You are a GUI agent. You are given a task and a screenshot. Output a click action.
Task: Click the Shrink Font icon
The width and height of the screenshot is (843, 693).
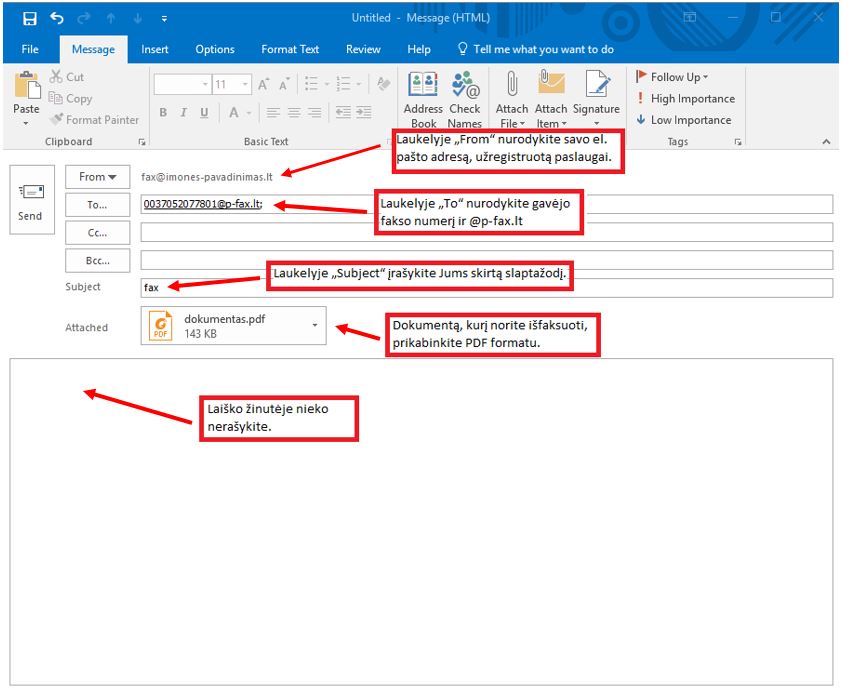click(x=284, y=84)
